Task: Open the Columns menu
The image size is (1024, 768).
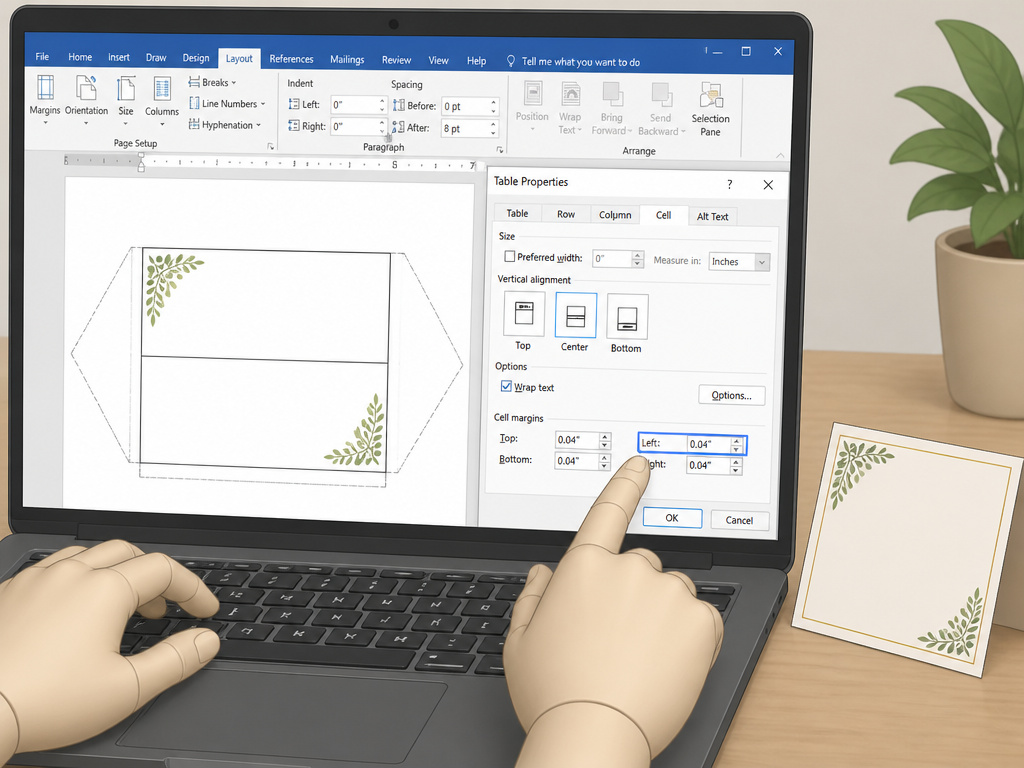Action: (162, 101)
